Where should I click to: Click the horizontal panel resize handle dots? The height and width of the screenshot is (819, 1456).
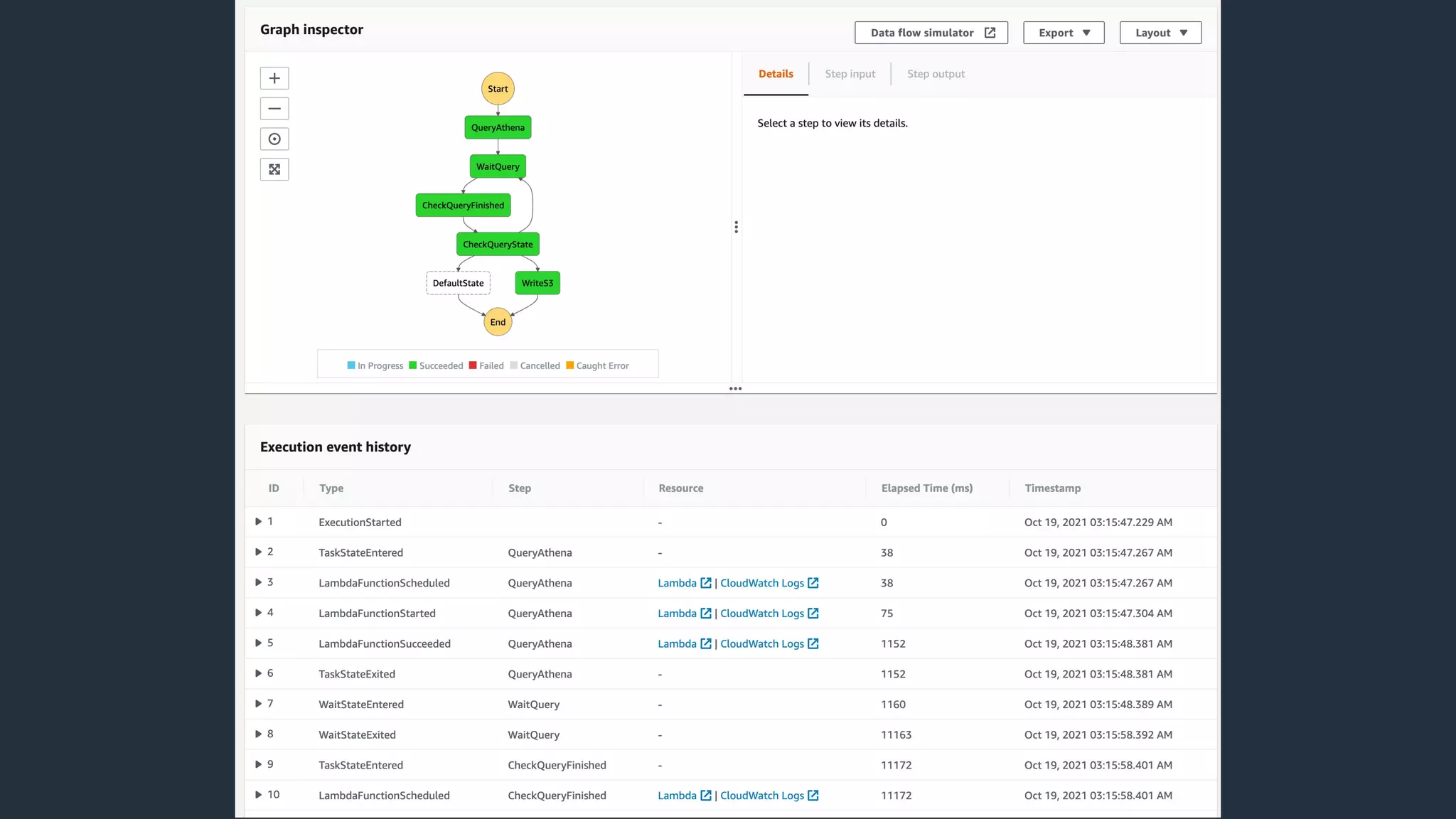[735, 389]
